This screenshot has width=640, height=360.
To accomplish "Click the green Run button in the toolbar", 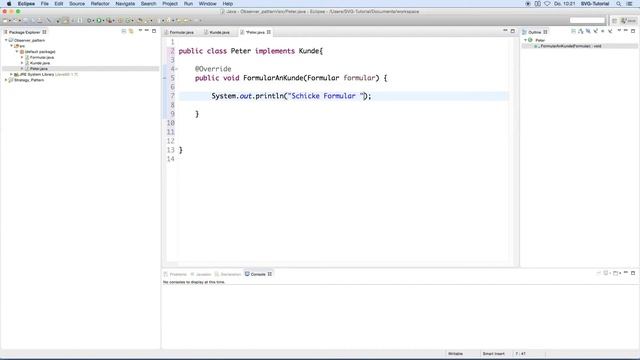I will click(99, 20).
